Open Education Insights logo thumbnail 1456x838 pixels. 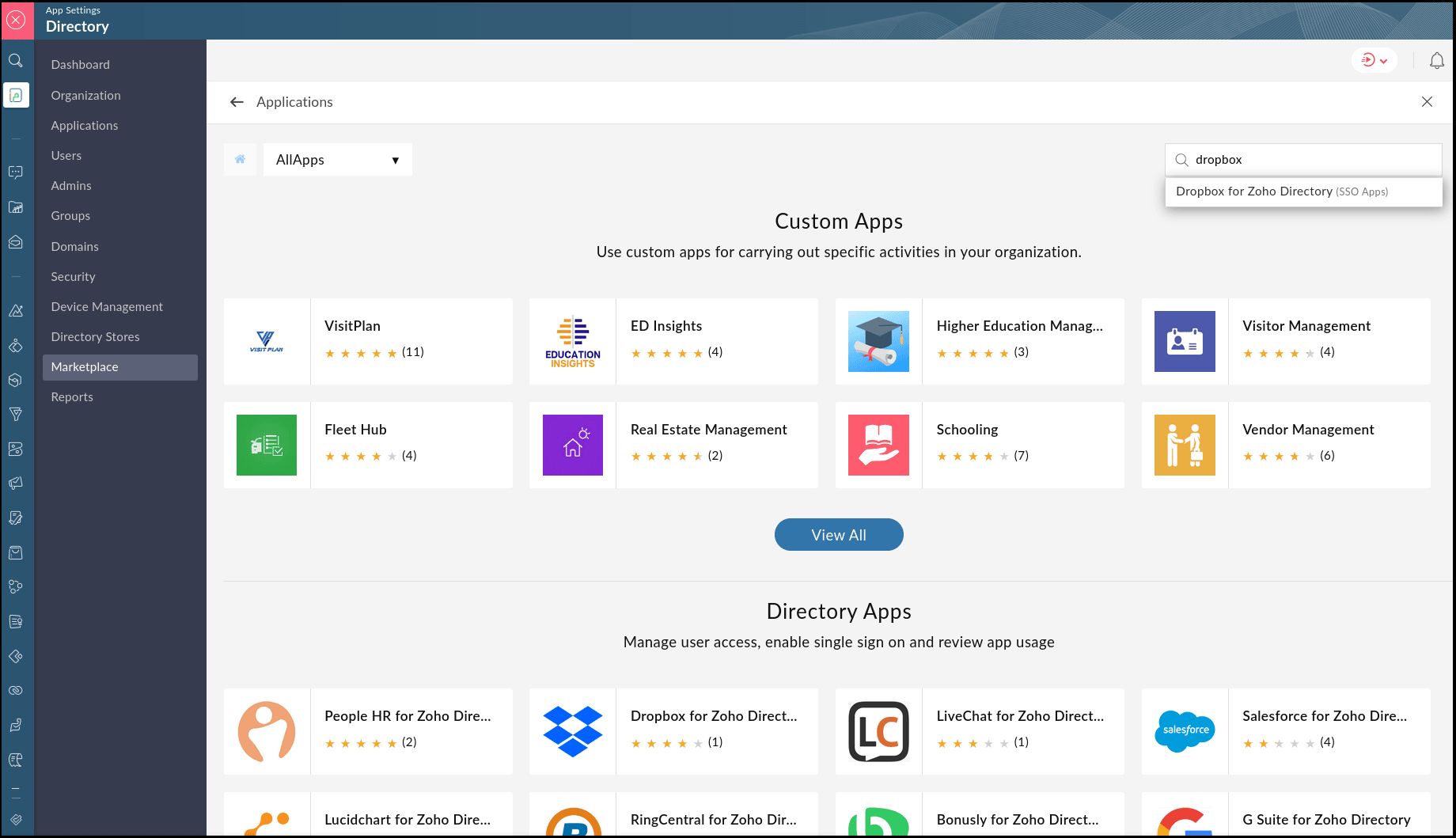pyautogui.click(x=573, y=342)
